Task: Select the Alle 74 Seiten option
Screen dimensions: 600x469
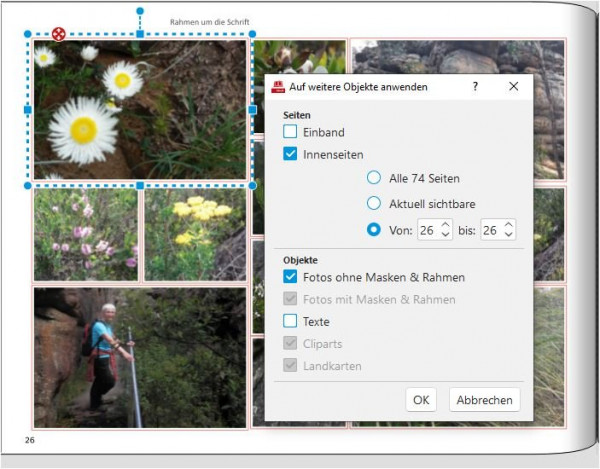Action: coord(374,178)
